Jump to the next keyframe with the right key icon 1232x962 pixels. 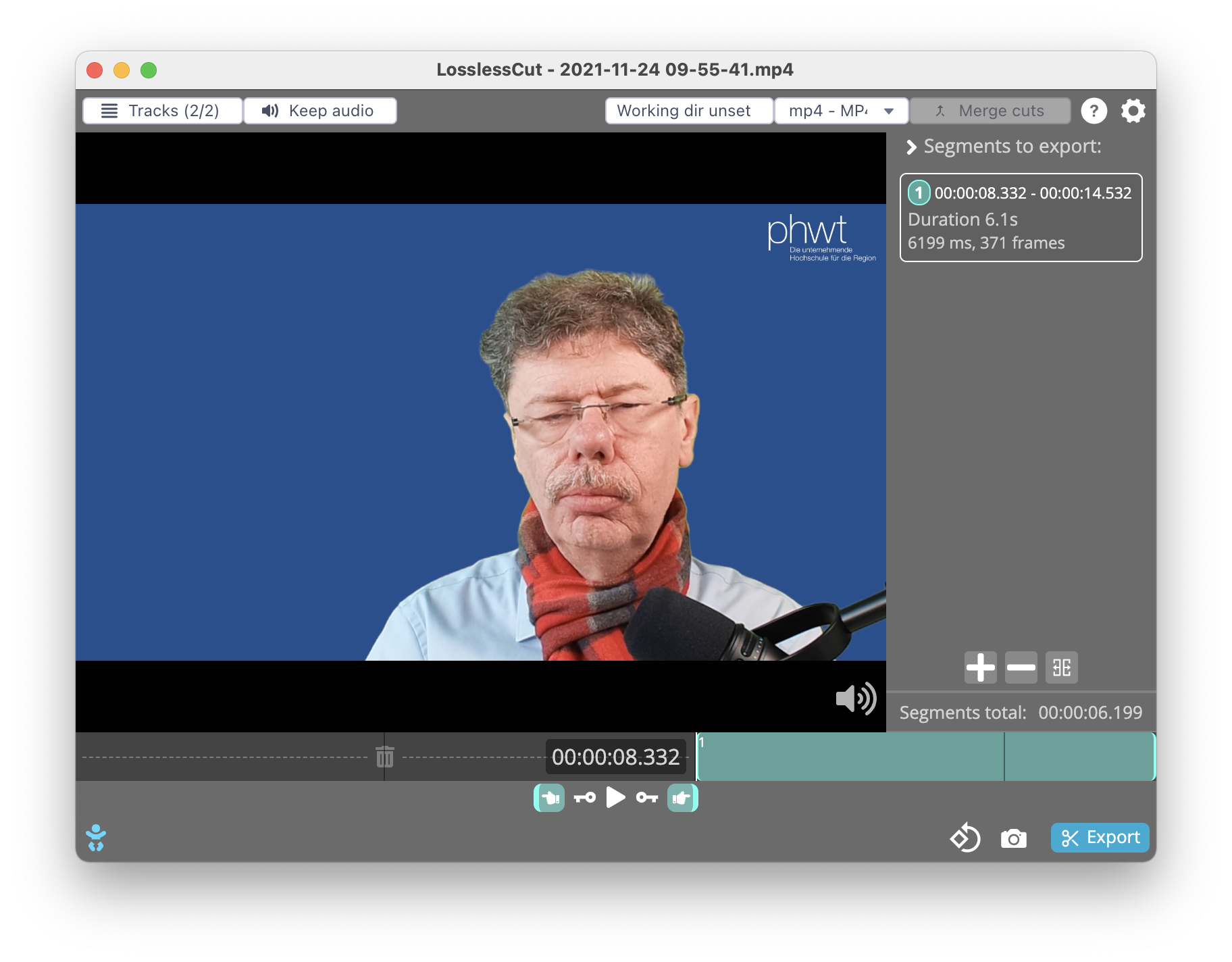(647, 798)
